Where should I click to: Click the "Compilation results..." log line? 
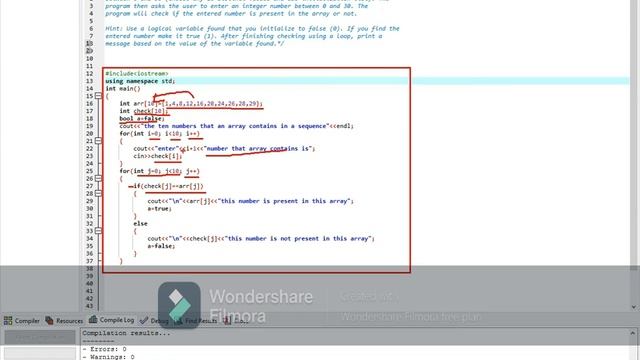[126, 333]
